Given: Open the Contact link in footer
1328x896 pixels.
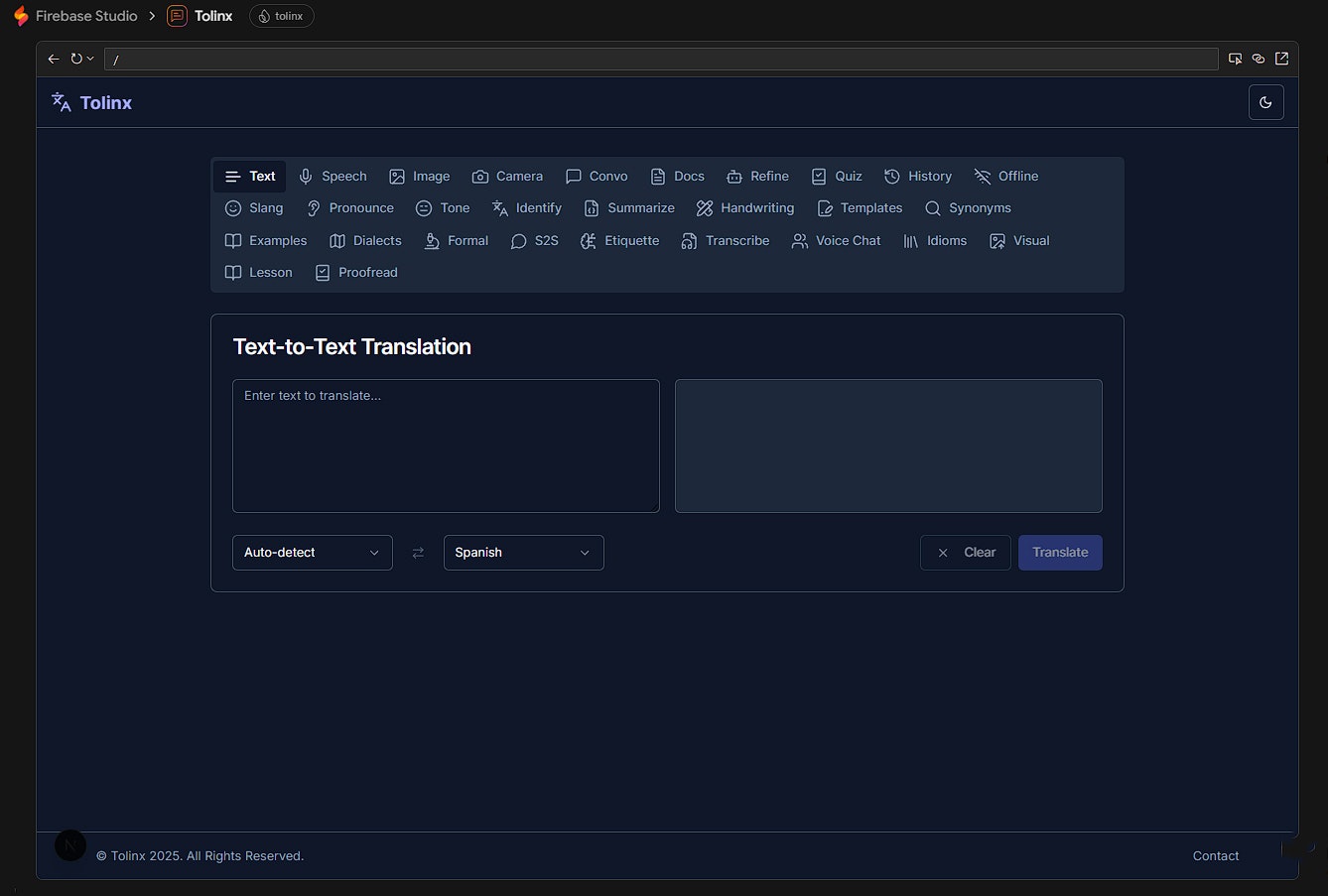Looking at the screenshot, I should 1216,856.
